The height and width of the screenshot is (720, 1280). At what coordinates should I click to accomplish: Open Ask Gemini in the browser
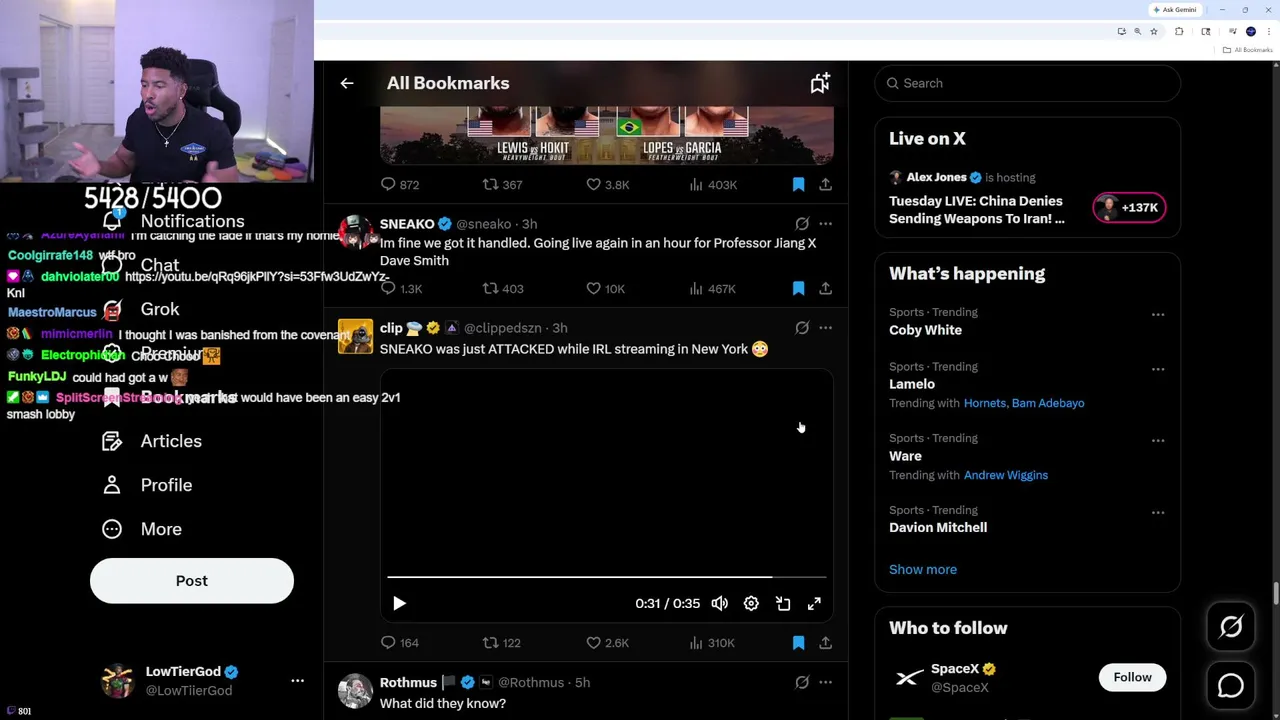pos(1174,9)
